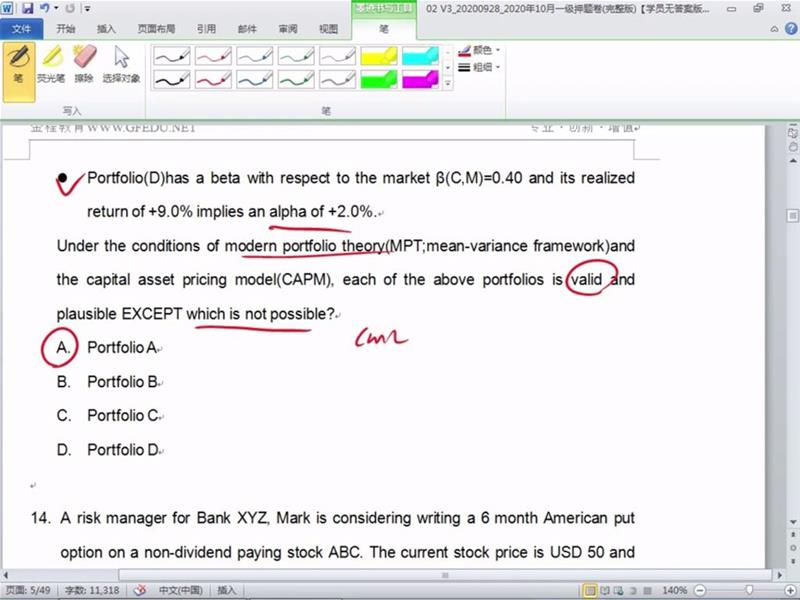Toggle the Insert (插入) mode in status bar
Screen dimensions: 800x600
[x=227, y=590]
